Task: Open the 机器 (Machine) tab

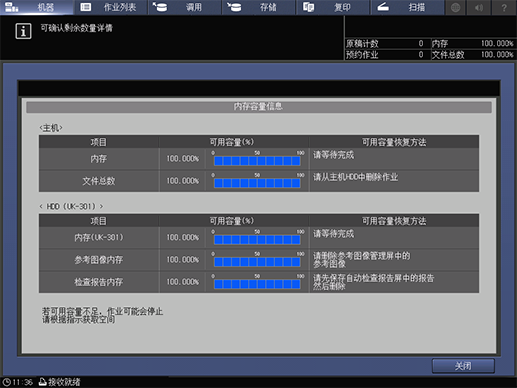Action: pyautogui.click(x=37, y=7)
